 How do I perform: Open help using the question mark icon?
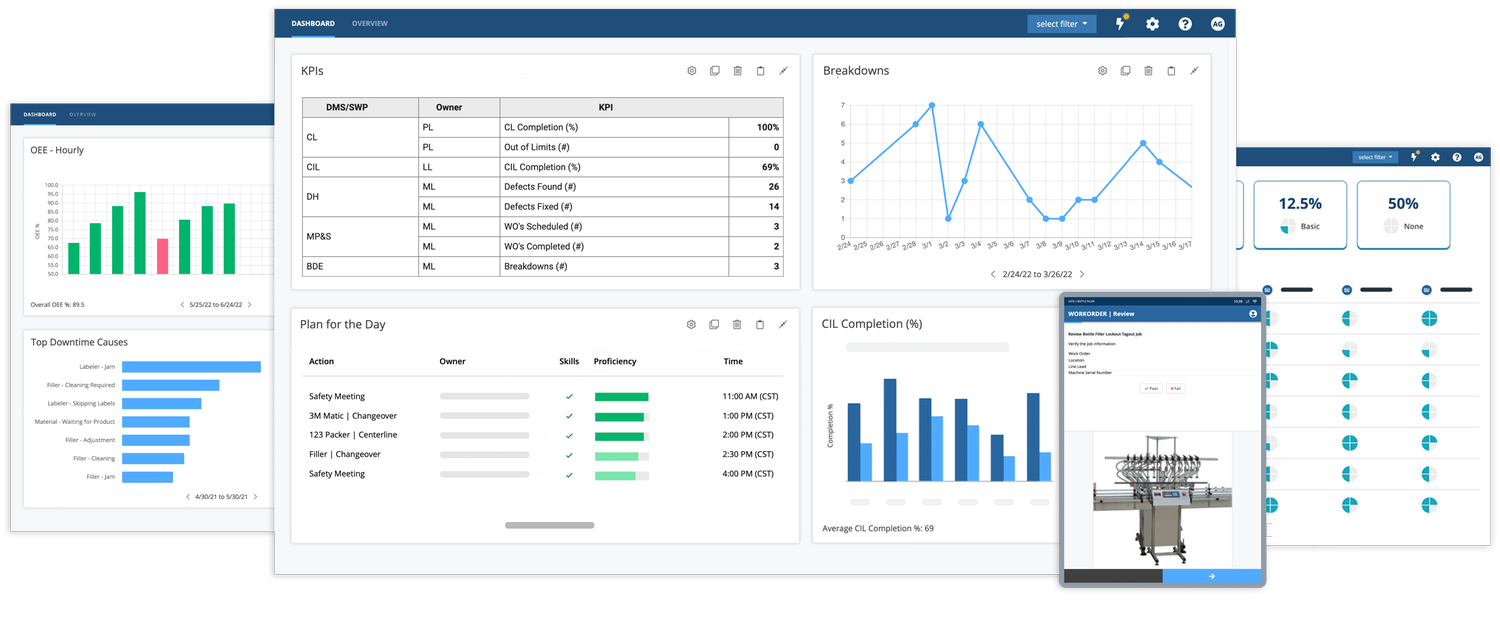[x=1185, y=23]
